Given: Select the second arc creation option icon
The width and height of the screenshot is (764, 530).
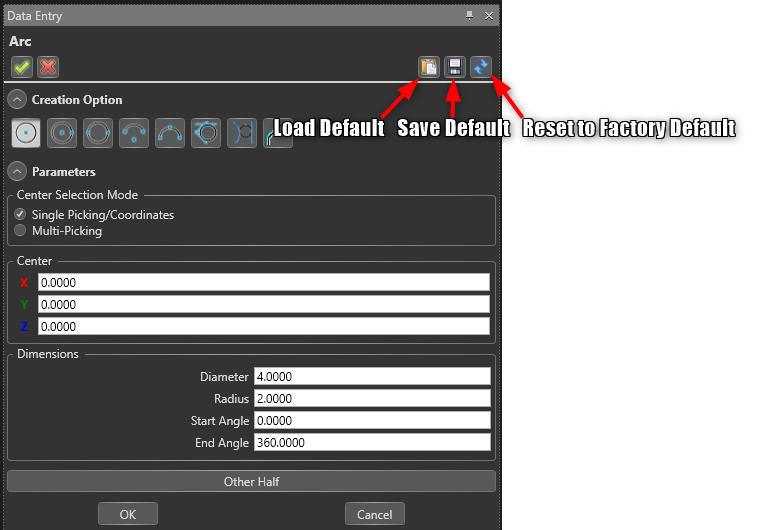Looking at the screenshot, I should [63, 132].
